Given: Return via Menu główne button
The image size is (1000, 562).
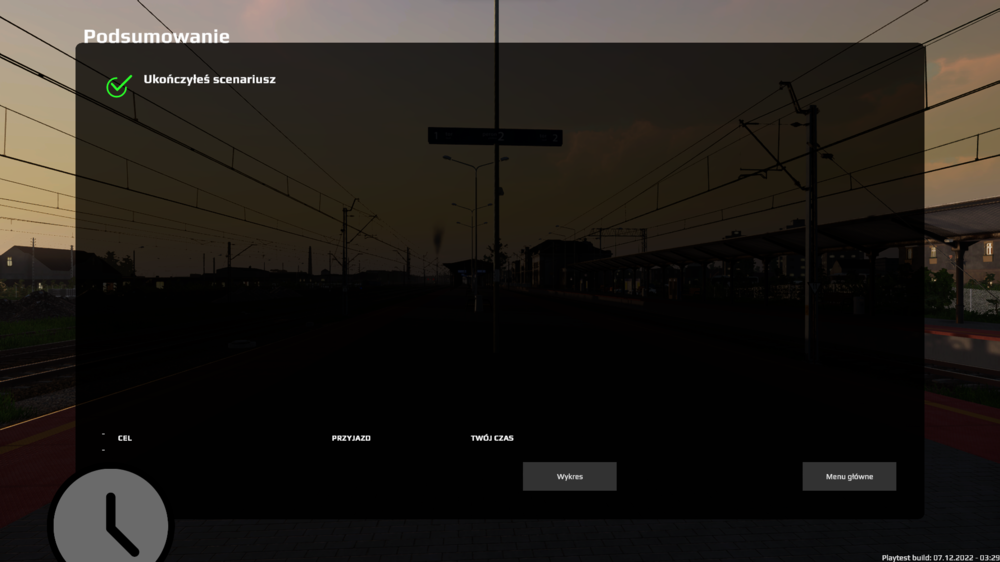Looking at the screenshot, I should tap(849, 477).
